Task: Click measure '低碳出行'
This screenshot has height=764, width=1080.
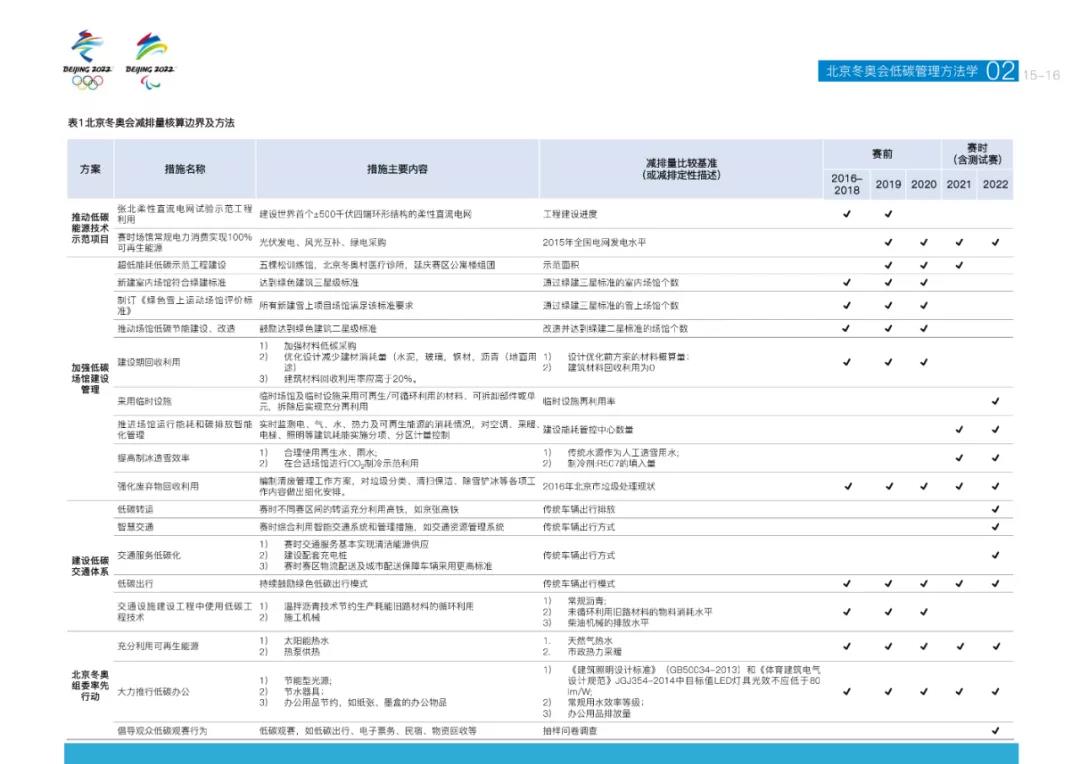Action: (135, 584)
